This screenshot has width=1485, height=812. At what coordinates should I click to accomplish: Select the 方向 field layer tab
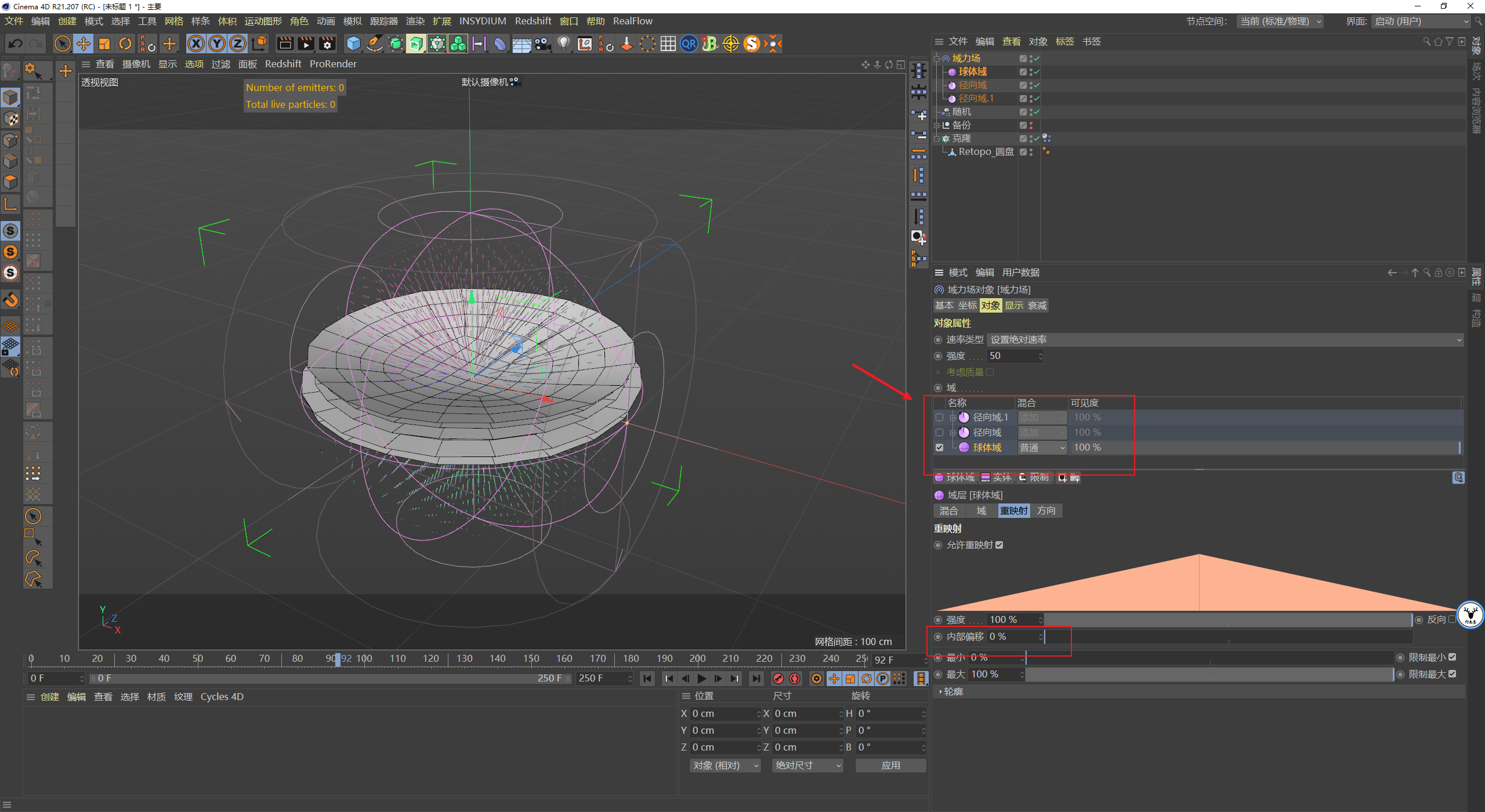point(1046,511)
